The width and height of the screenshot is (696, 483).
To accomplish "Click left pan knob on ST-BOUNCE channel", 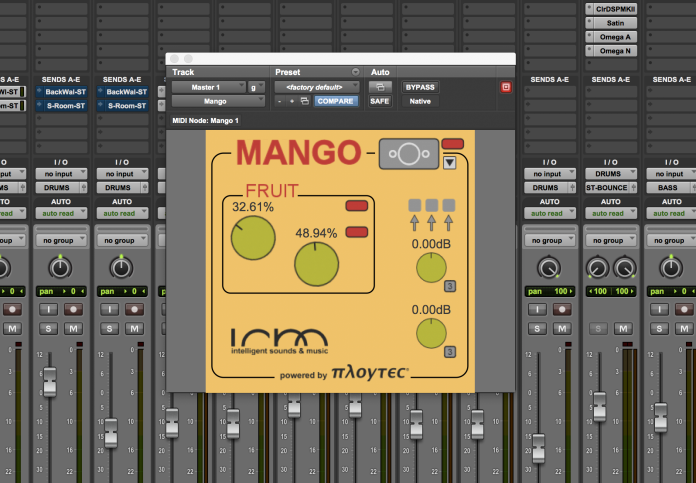I will click(597, 268).
